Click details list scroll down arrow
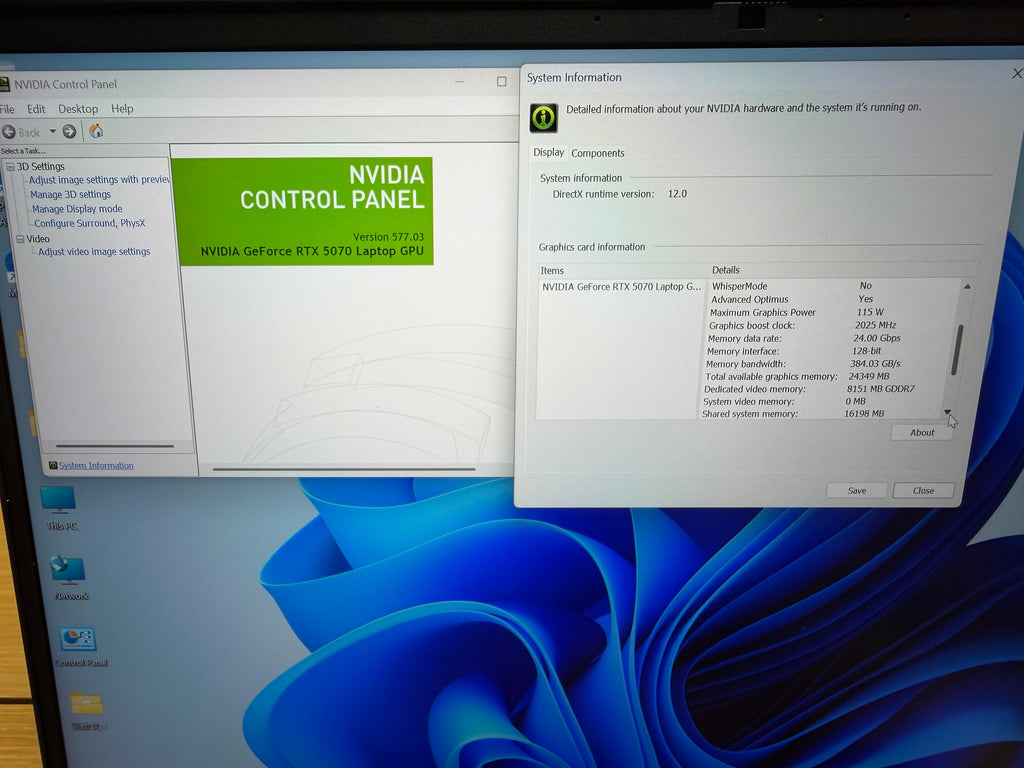The image size is (1024, 768). [947, 412]
